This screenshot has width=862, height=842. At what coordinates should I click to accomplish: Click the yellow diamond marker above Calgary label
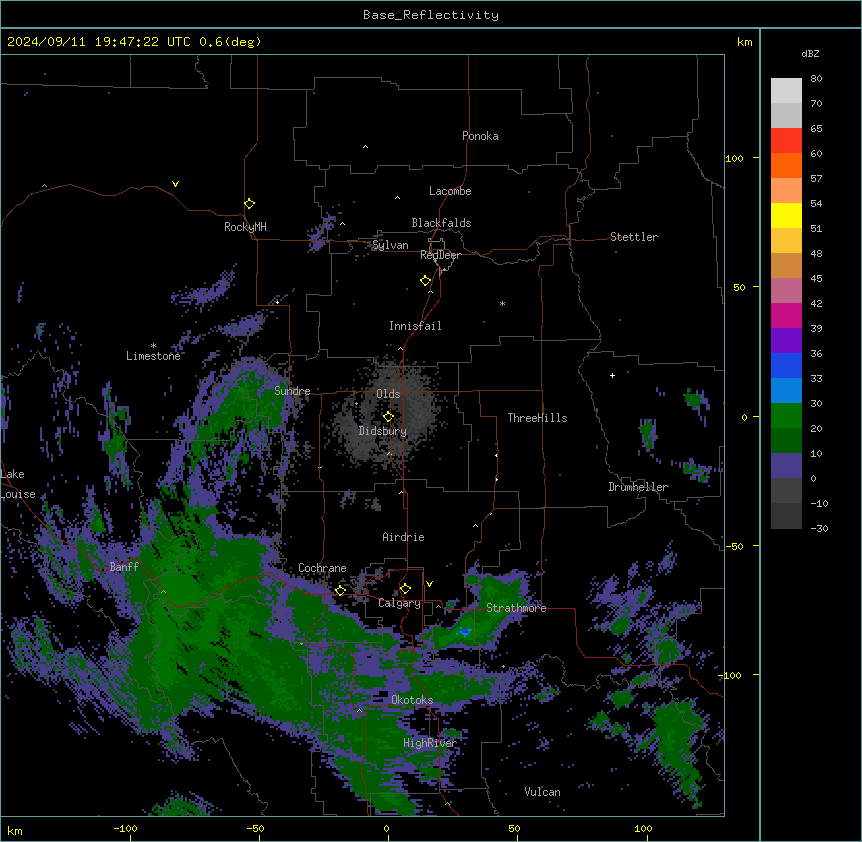click(405, 589)
